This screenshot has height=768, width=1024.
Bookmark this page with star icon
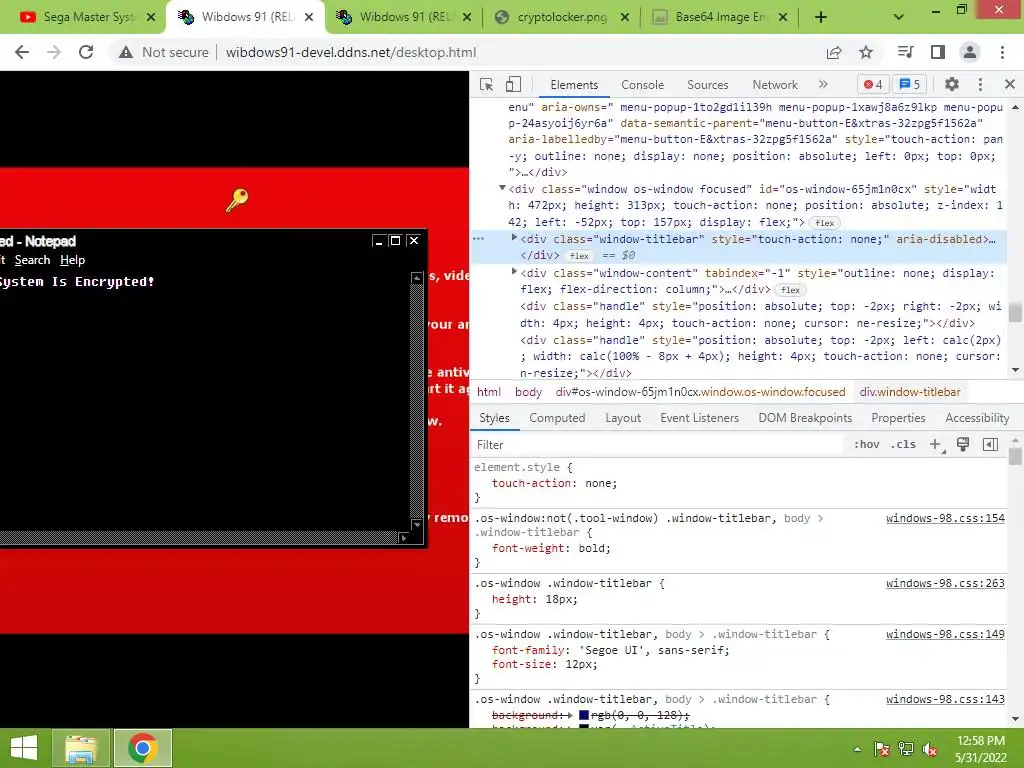866,52
